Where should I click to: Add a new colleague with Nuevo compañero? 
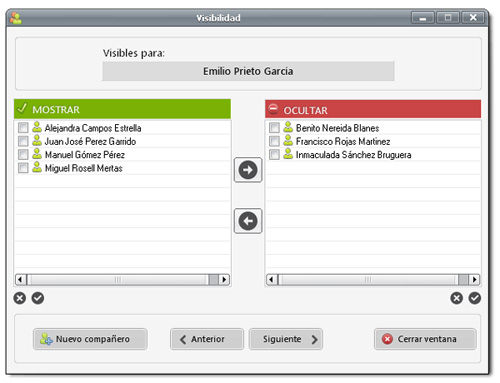(x=90, y=339)
